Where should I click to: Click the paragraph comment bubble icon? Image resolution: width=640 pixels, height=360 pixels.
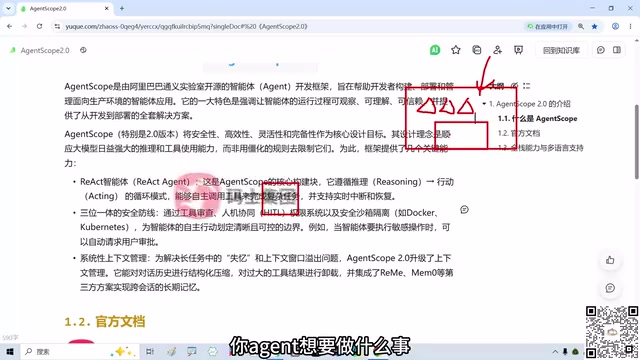(464, 209)
